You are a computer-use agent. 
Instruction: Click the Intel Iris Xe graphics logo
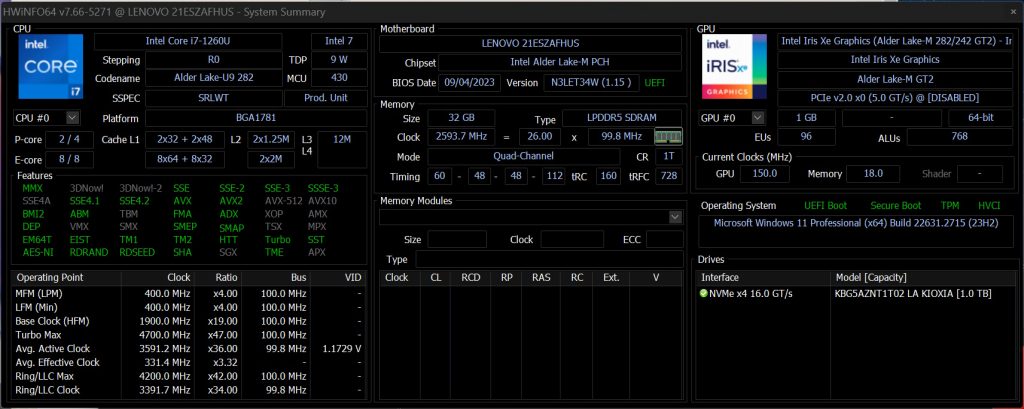point(734,67)
